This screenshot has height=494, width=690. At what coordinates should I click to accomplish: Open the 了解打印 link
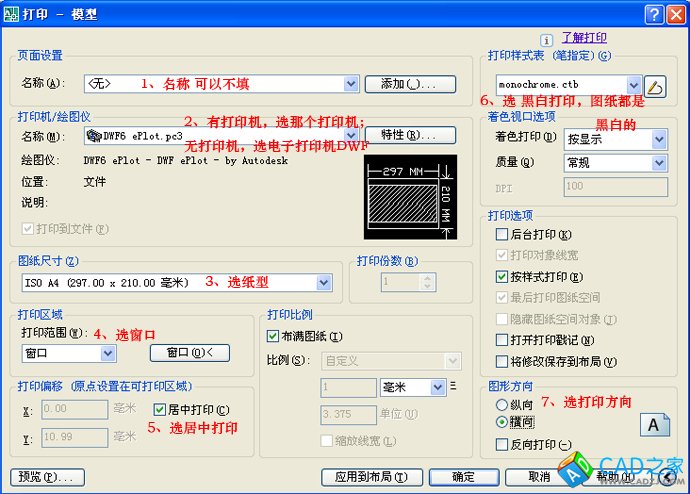584,38
